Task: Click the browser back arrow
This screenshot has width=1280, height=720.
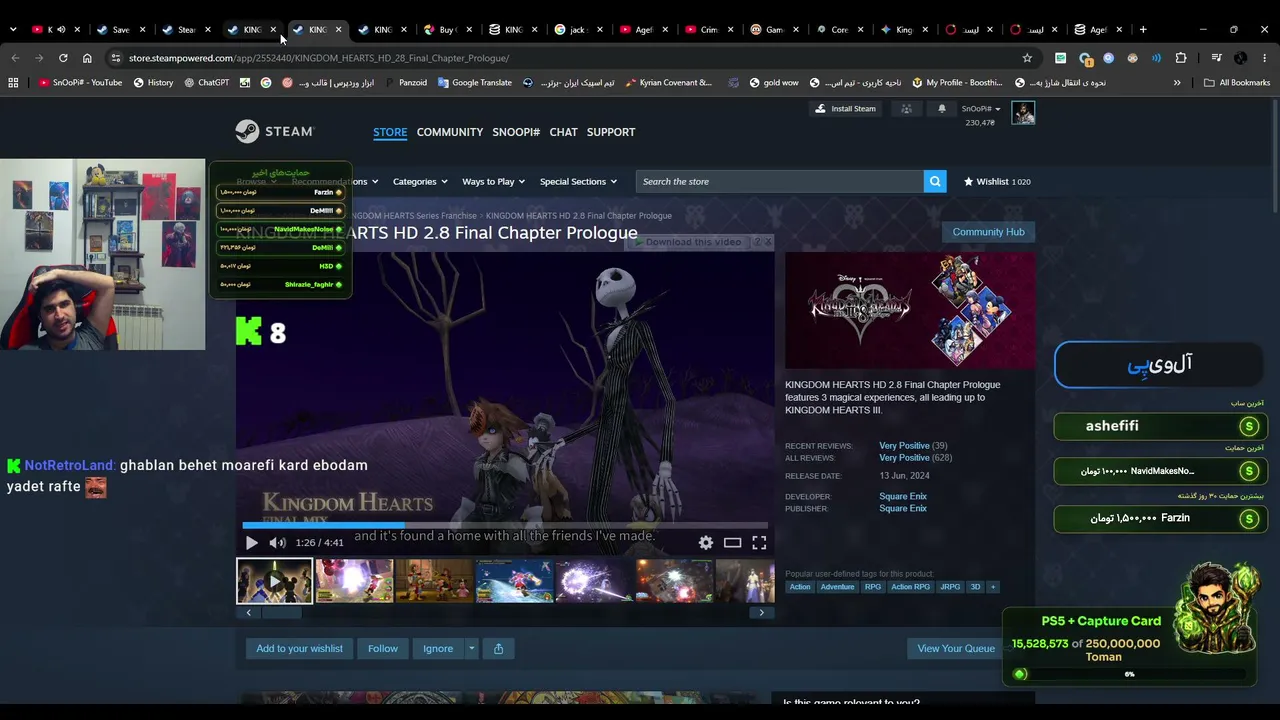Action: (x=15, y=58)
